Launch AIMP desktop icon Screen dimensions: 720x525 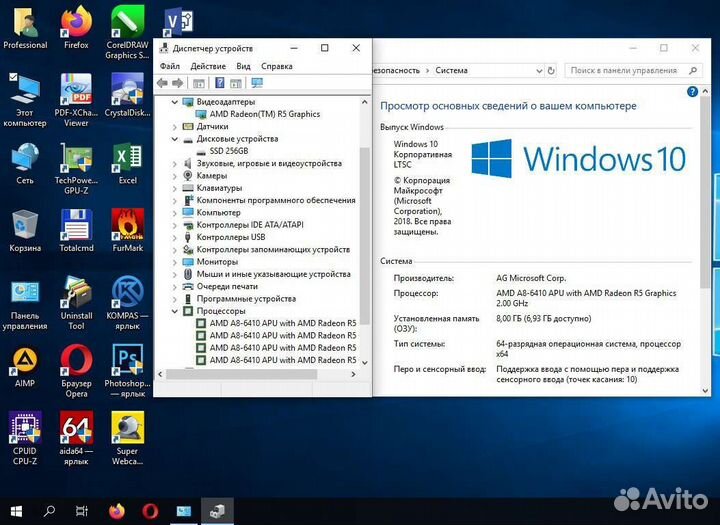(25, 366)
